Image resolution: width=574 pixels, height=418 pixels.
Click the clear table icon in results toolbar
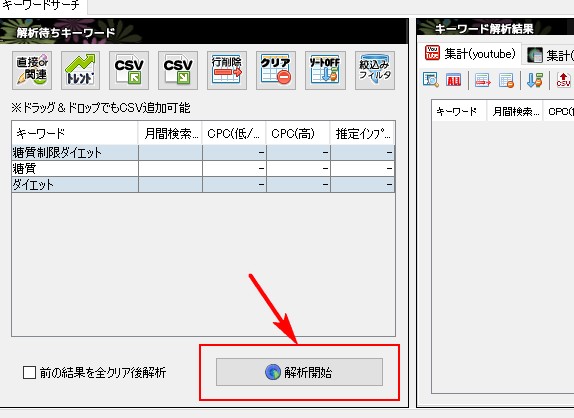506,80
